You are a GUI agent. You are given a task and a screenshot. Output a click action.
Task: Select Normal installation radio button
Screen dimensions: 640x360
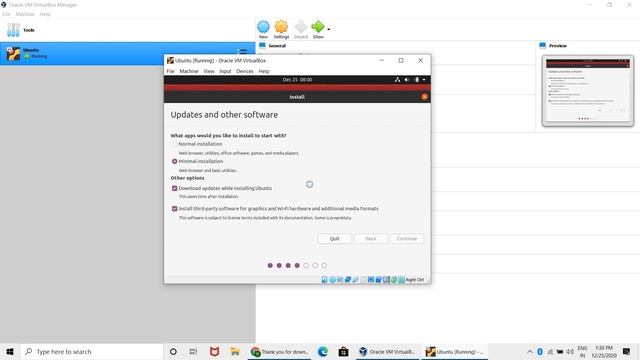[175, 144]
